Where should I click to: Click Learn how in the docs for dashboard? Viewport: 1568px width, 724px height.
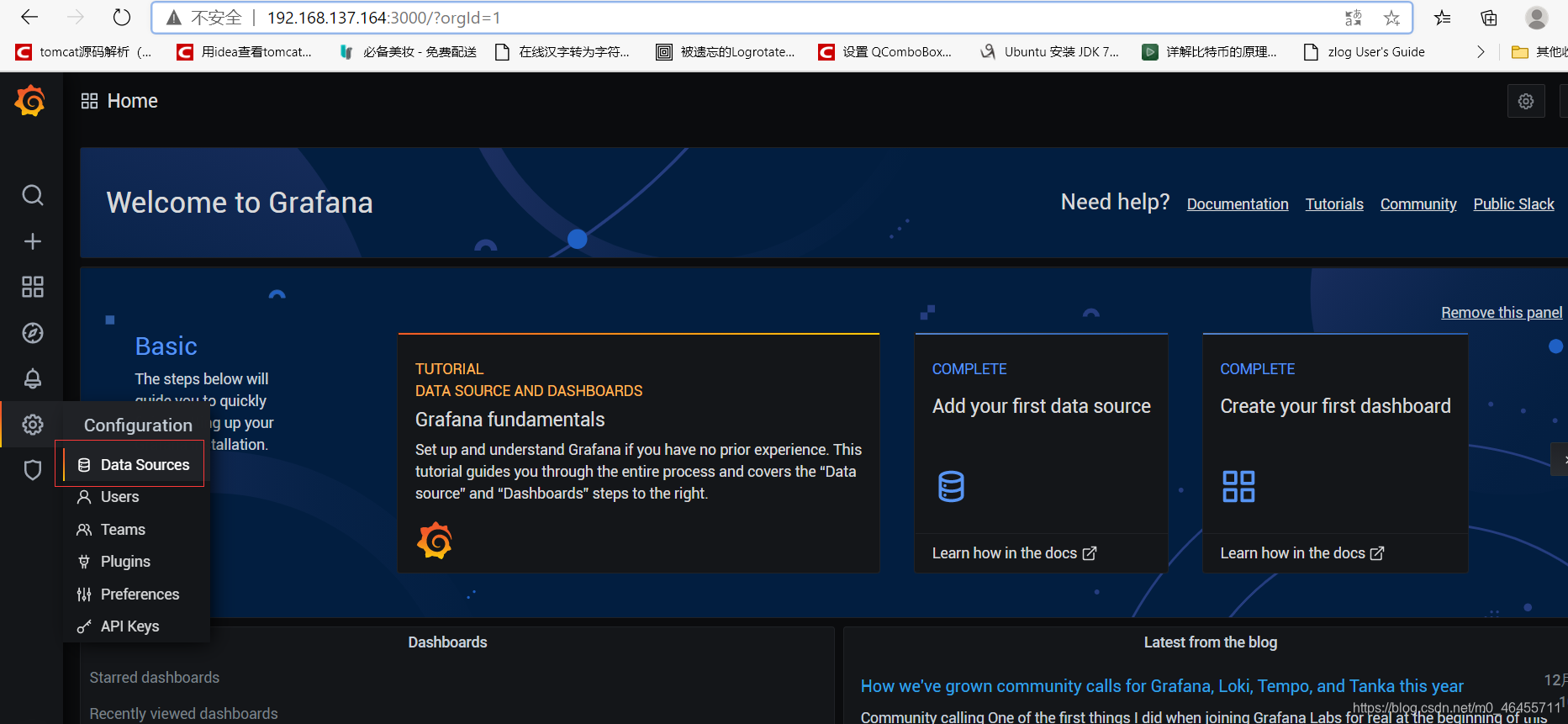(1302, 553)
